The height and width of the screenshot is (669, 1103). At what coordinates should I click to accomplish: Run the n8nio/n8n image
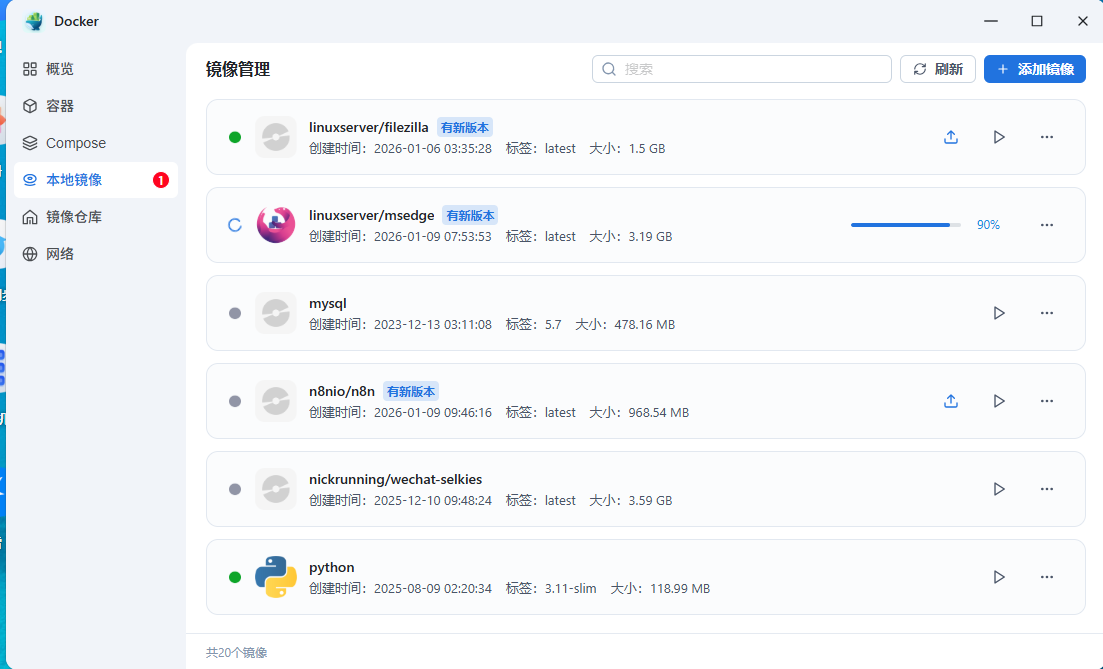(999, 401)
